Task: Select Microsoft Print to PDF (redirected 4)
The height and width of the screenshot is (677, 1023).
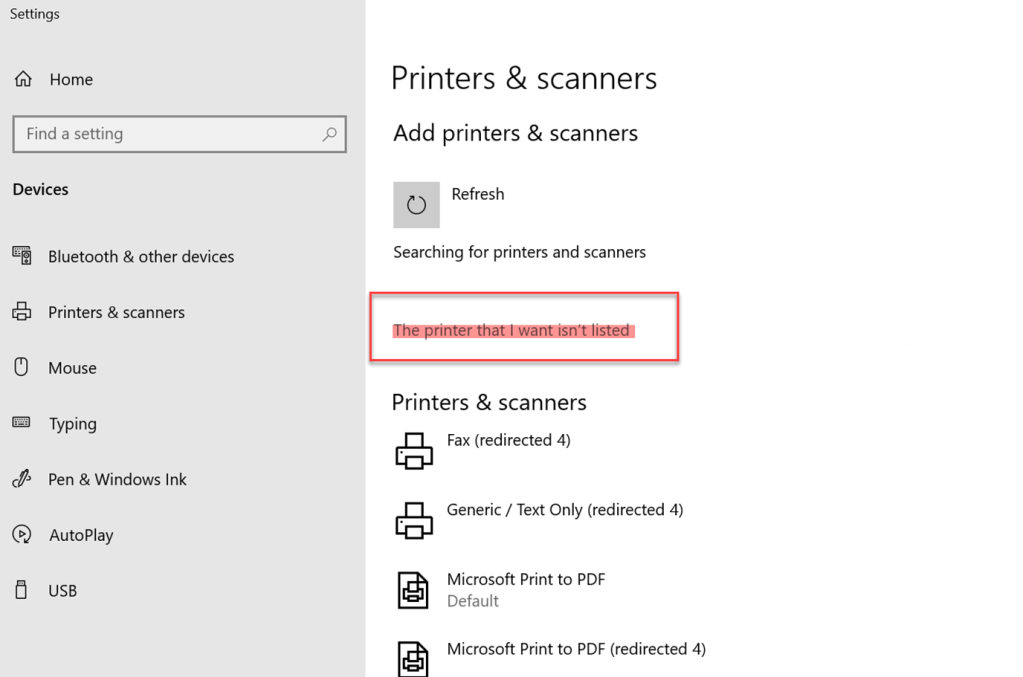Action: coord(575,649)
